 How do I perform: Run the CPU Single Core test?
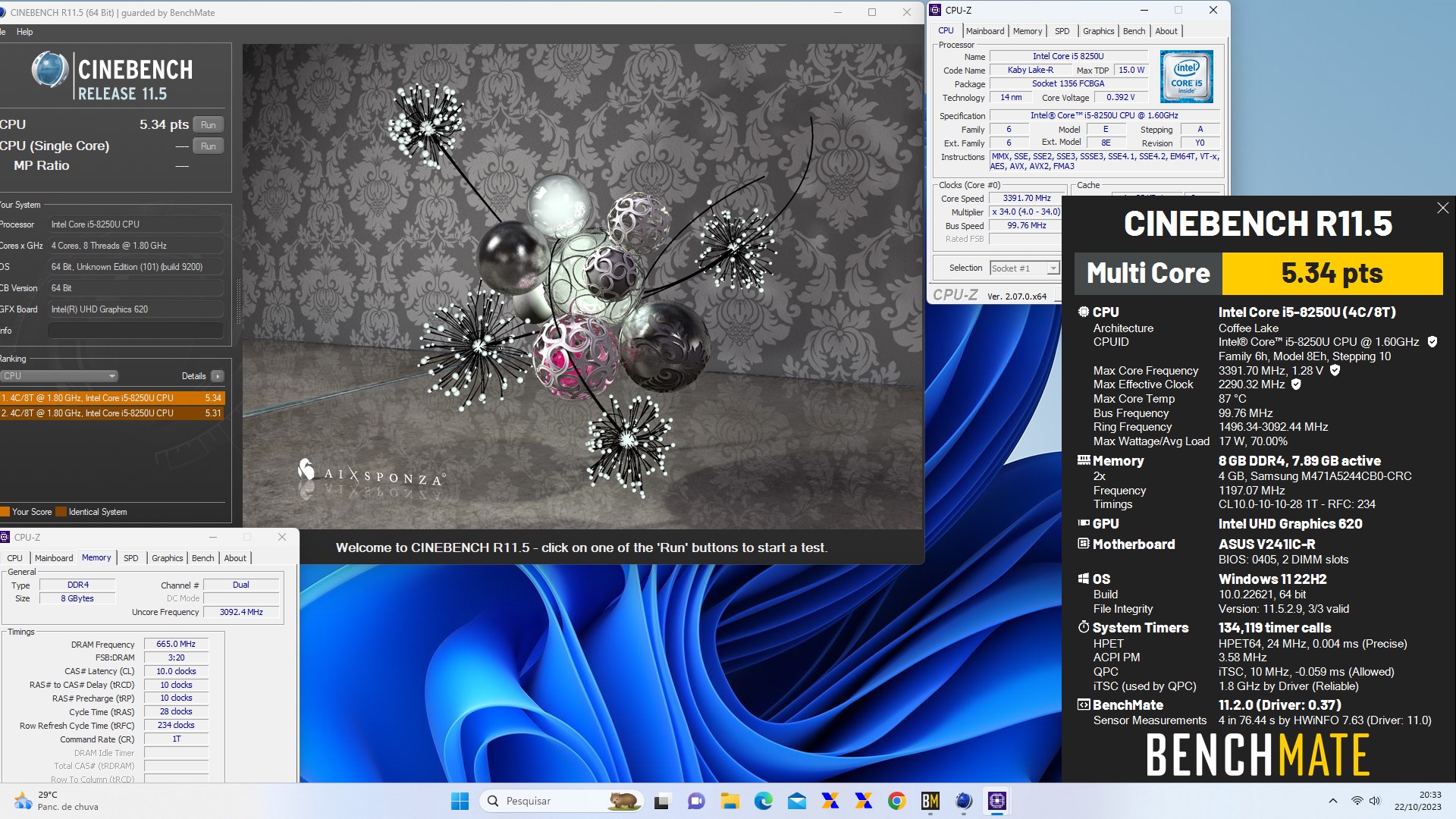[209, 146]
